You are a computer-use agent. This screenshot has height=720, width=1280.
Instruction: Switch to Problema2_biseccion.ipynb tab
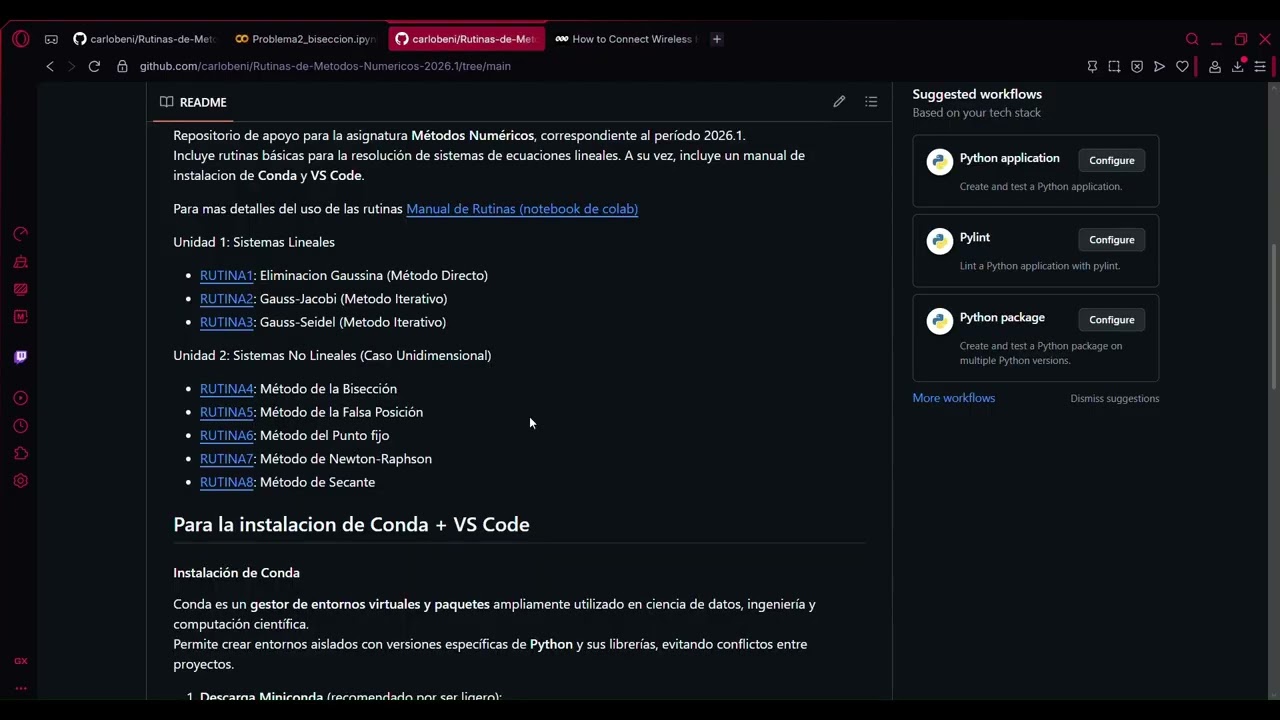click(305, 39)
